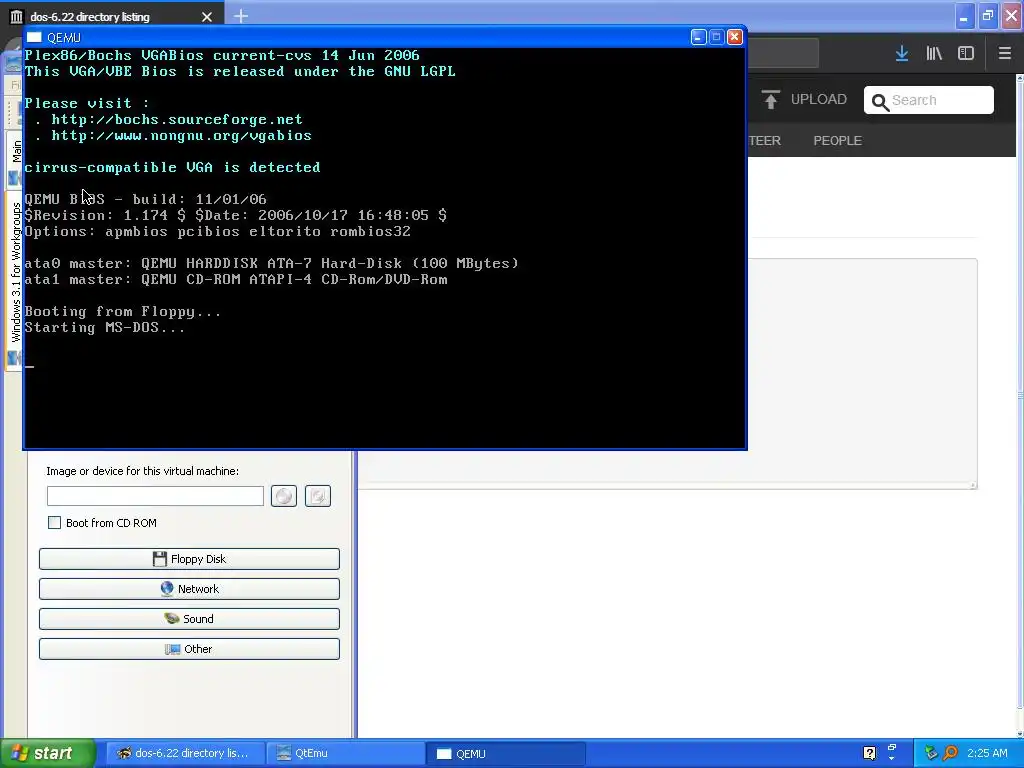
Task: Switch to QtEmu taskbar button
Action: (345, 753)
